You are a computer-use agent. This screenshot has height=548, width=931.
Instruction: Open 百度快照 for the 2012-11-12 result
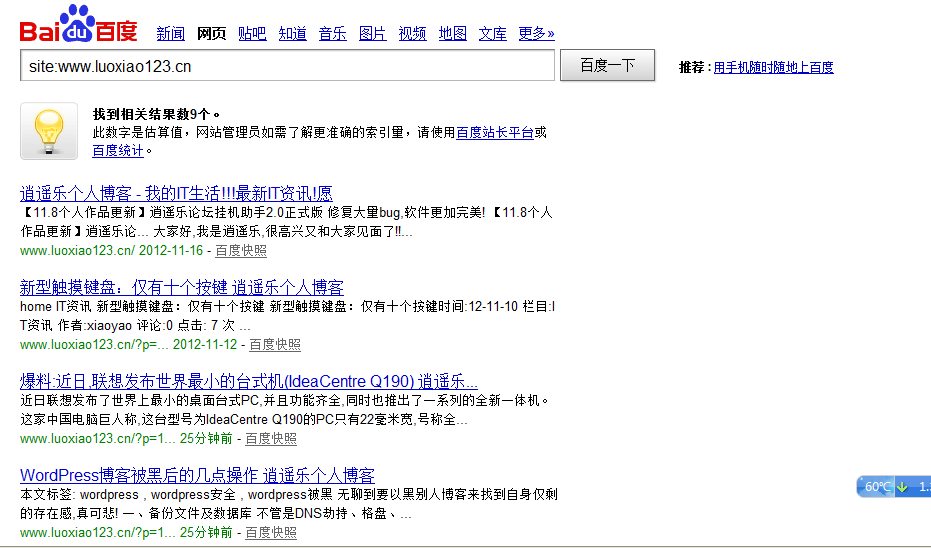click(x=275, y=344)
